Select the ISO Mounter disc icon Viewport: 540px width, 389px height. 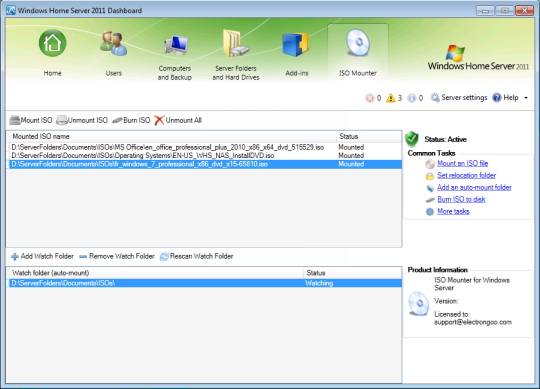point(358,43)
